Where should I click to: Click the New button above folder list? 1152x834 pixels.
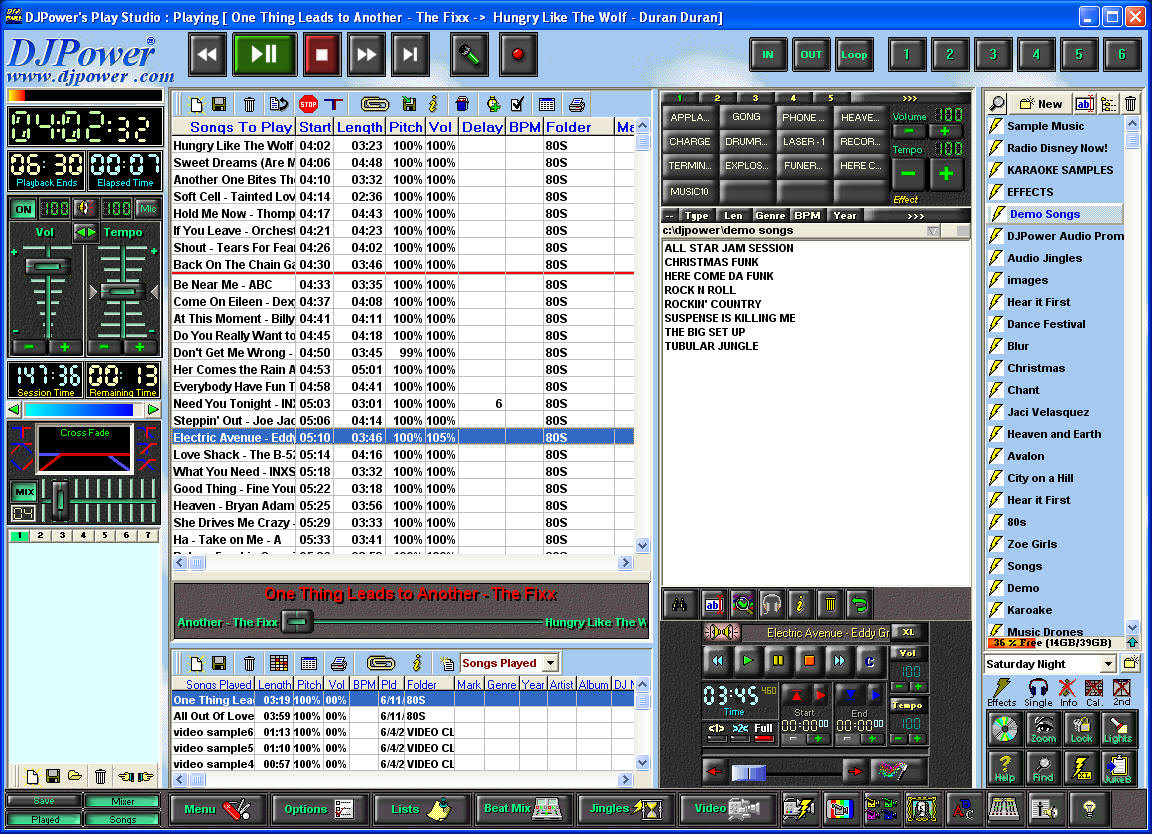[1041, 104]
